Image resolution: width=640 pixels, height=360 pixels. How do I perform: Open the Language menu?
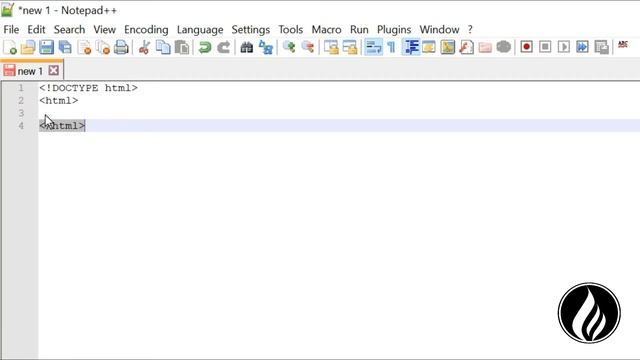point(200,30)
